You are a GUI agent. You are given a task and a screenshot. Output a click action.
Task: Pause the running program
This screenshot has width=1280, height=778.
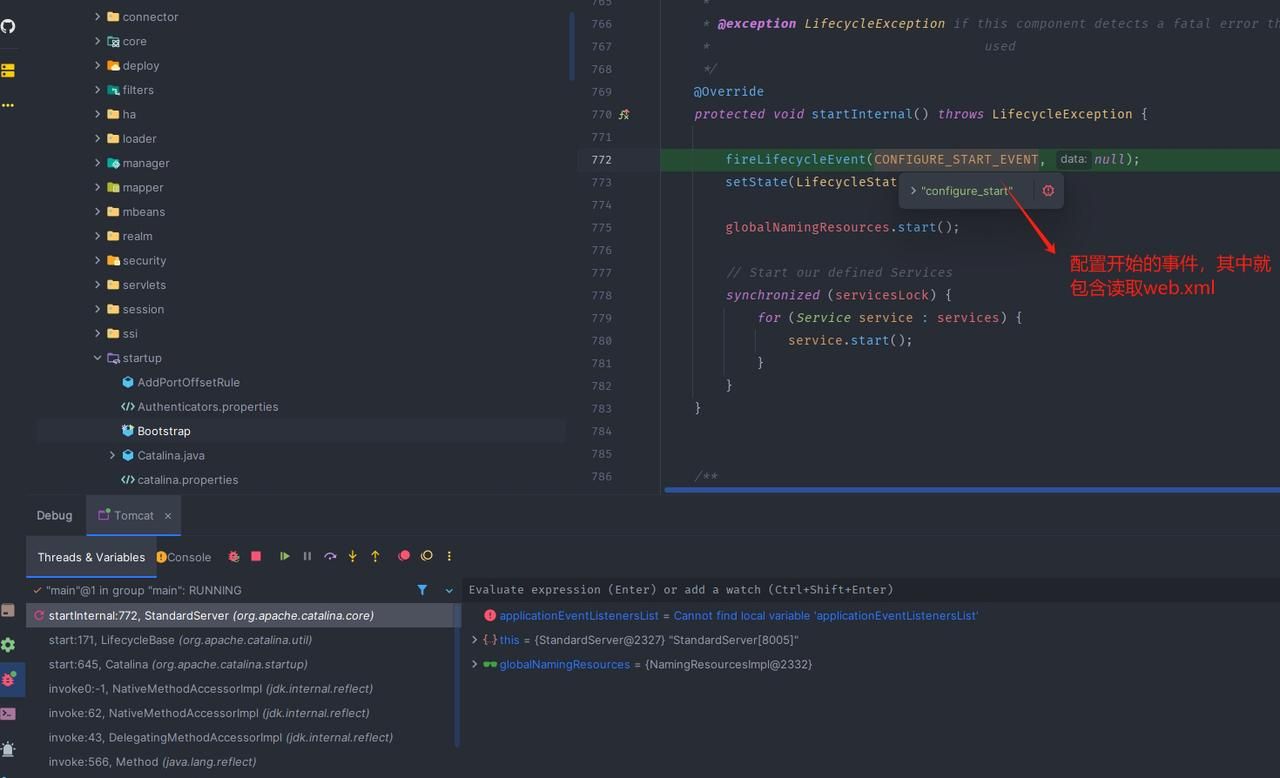(x=307, y=556)
